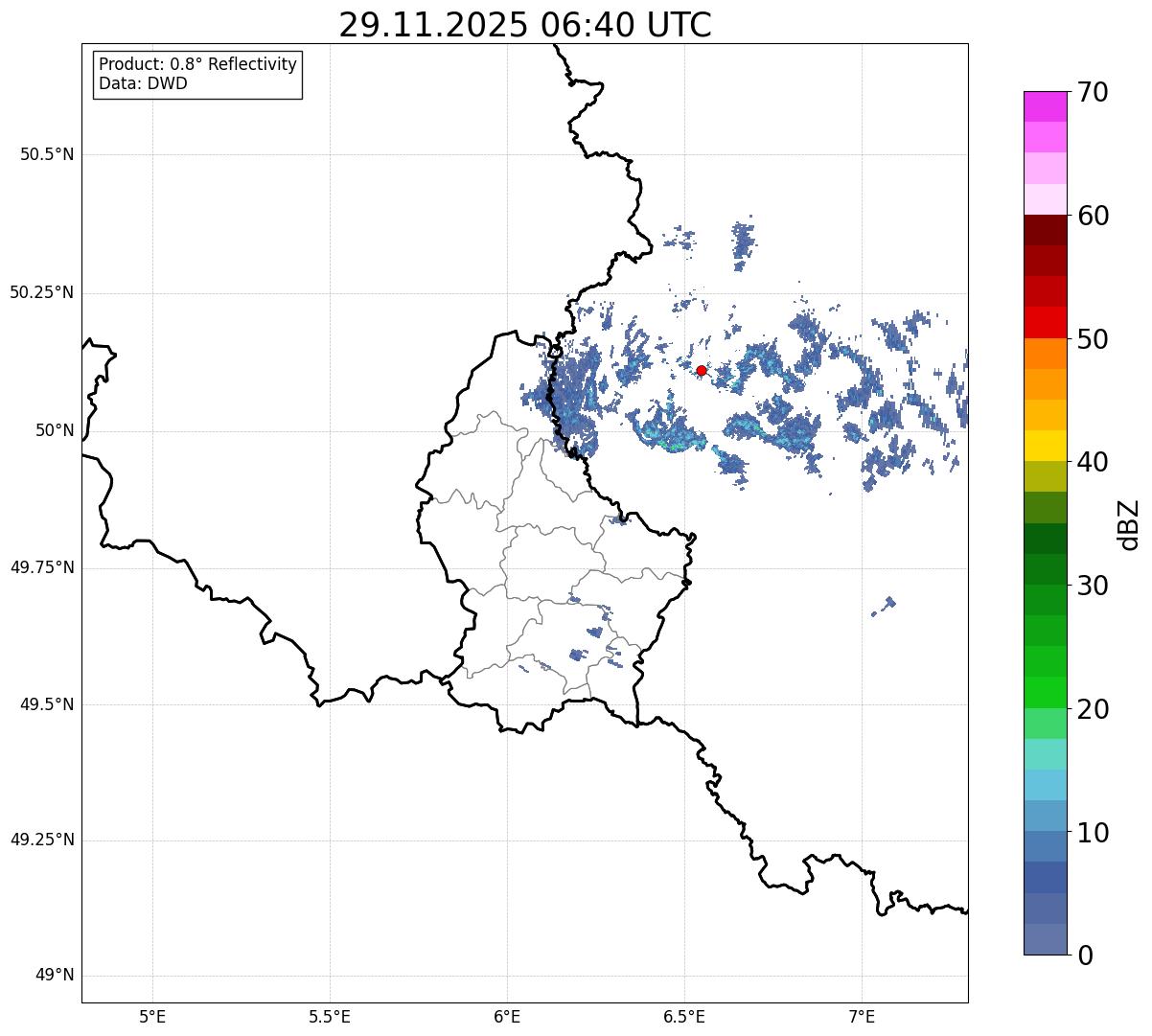Image resolution: width=1152 pixels, height=1036 pixels.
Task: Click the 5°E longitude label
Action: (x=152, y=1016)
